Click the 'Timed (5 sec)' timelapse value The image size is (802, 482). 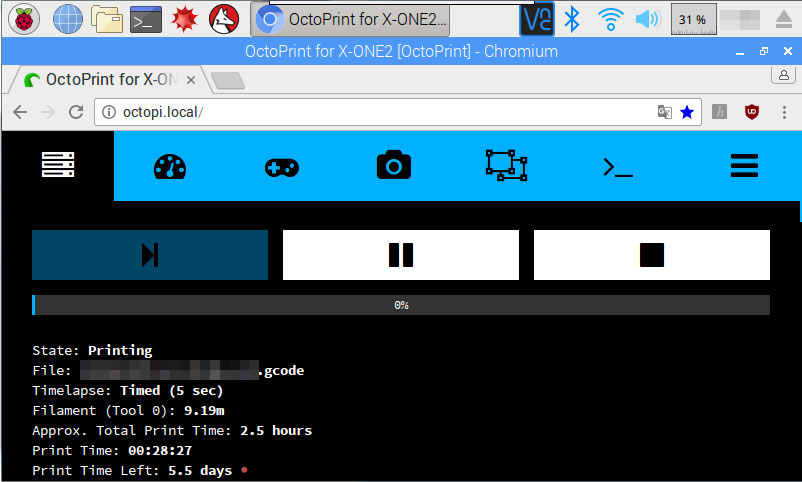point(172,390)
